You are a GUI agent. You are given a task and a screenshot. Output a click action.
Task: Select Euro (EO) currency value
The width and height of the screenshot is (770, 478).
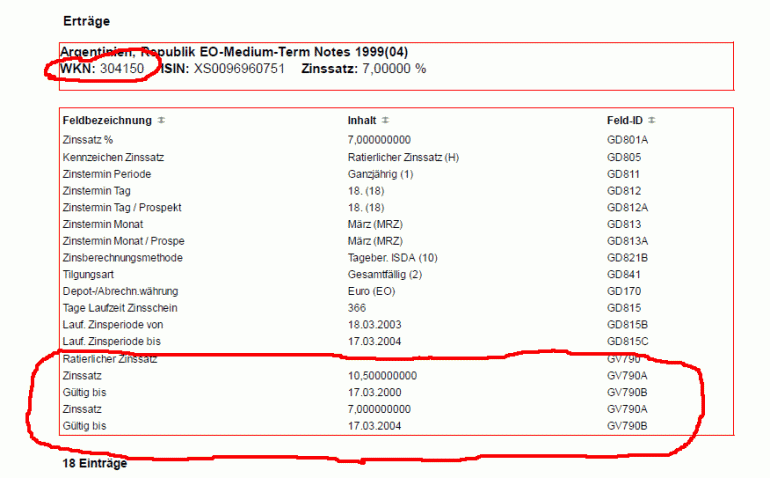pos(371,291)
